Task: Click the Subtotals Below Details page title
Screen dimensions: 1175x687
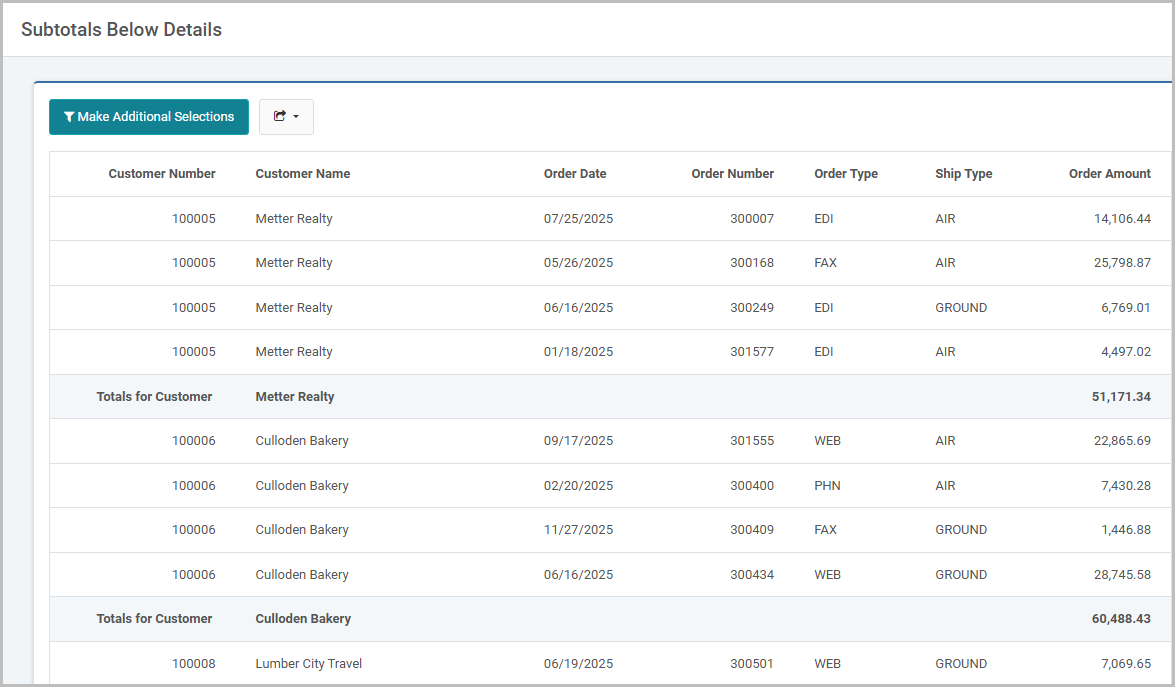Action: tap(121, 30)
